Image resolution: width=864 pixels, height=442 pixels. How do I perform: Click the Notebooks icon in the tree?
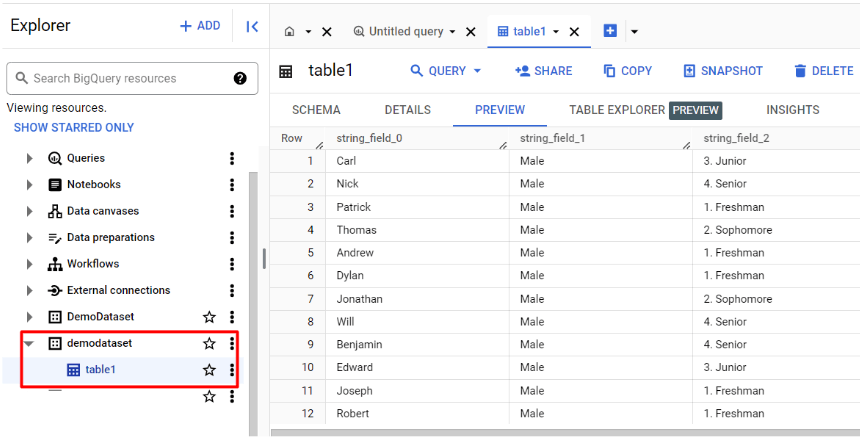coord(55,185)
